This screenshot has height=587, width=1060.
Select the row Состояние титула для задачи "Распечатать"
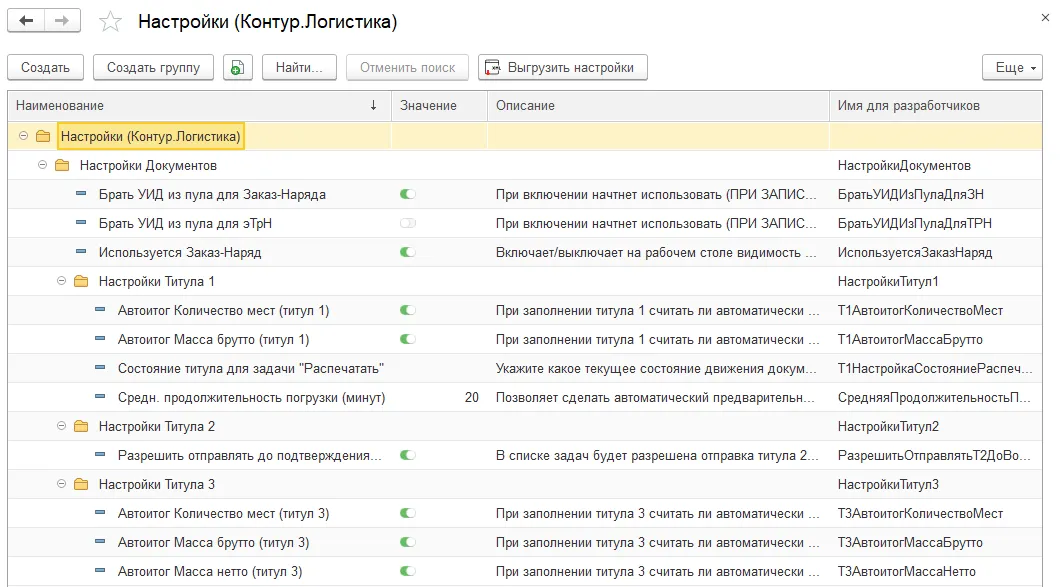coord(525,369)
